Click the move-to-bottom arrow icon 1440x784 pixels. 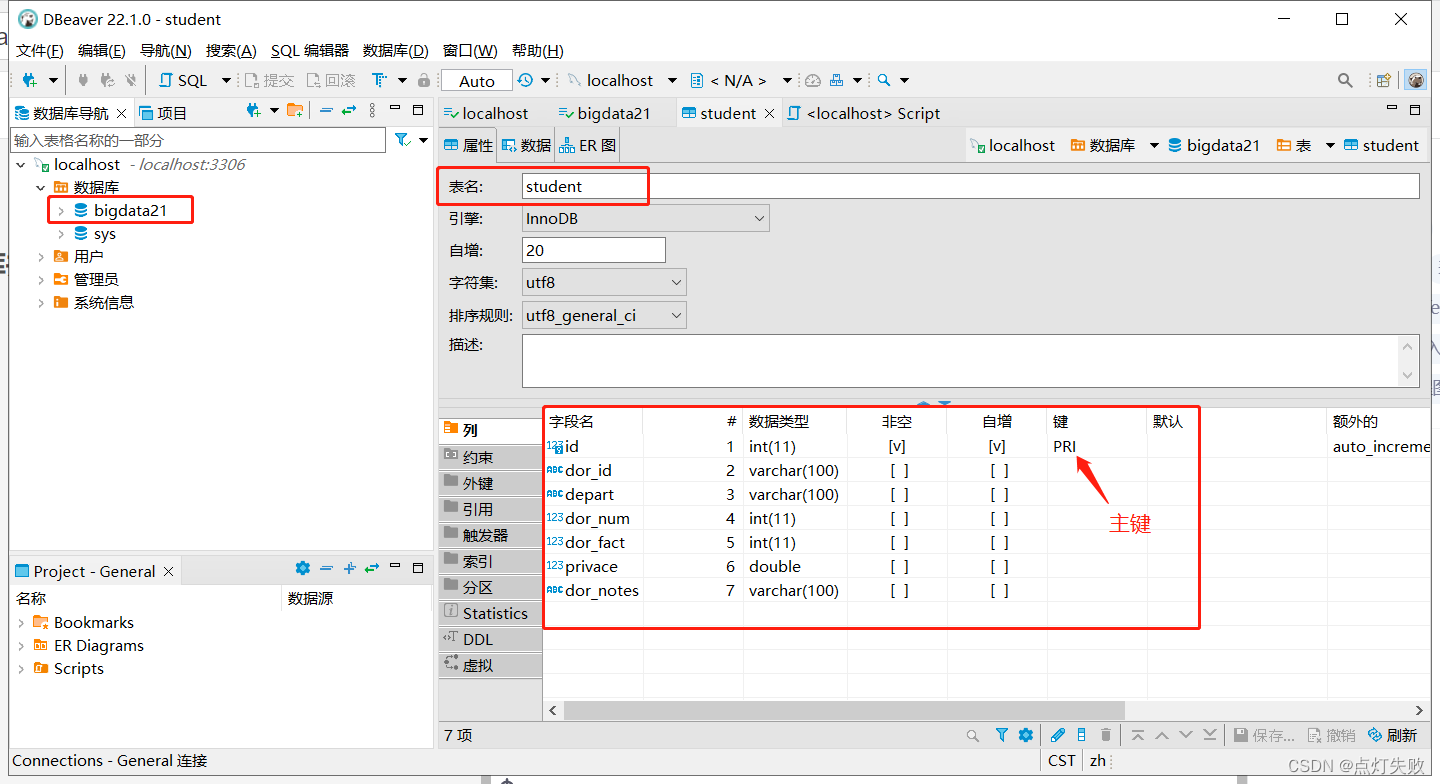(x=1211, y=735)
